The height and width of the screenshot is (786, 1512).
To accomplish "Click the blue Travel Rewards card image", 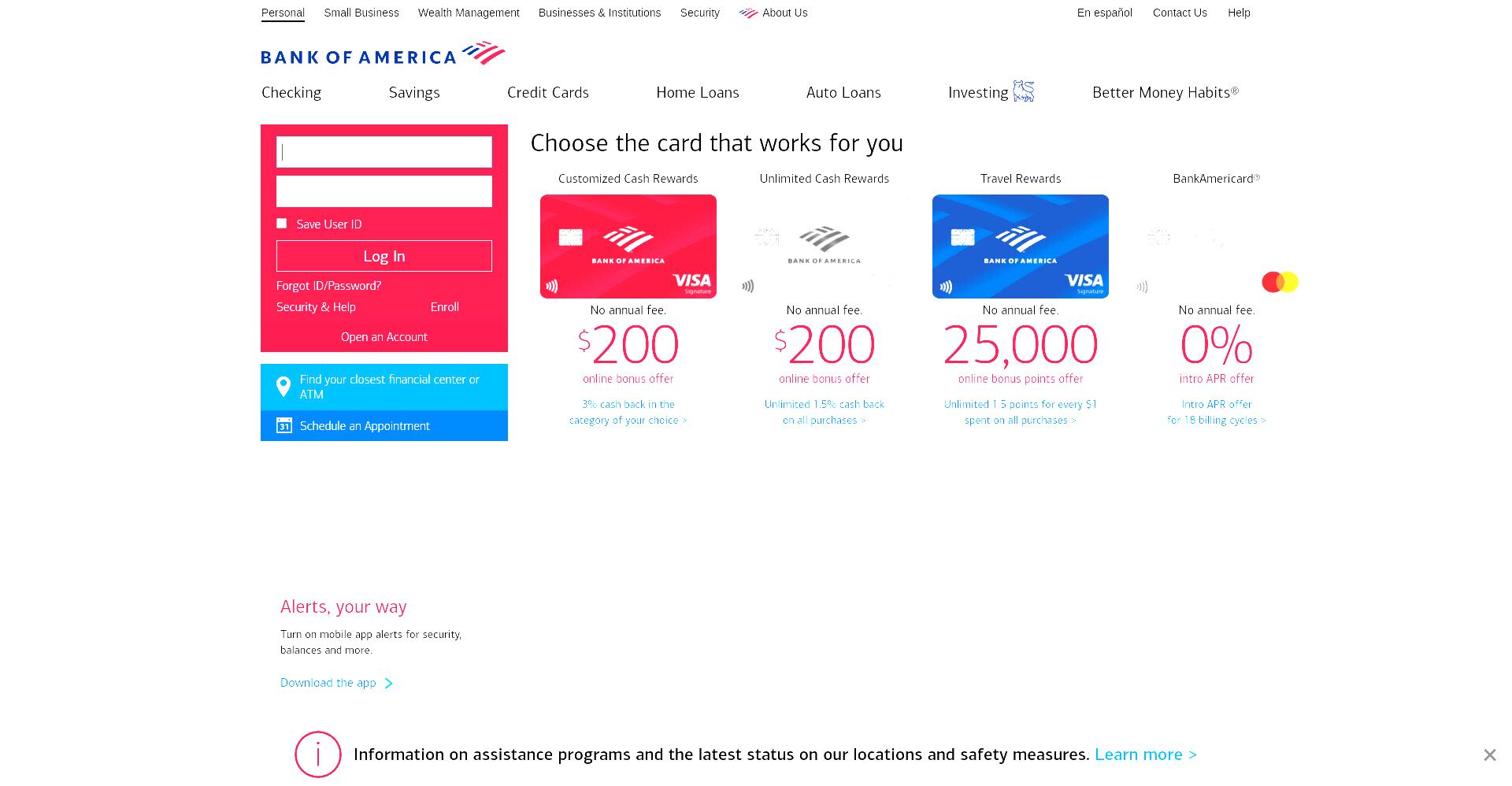I will (x=1021, y=247).
